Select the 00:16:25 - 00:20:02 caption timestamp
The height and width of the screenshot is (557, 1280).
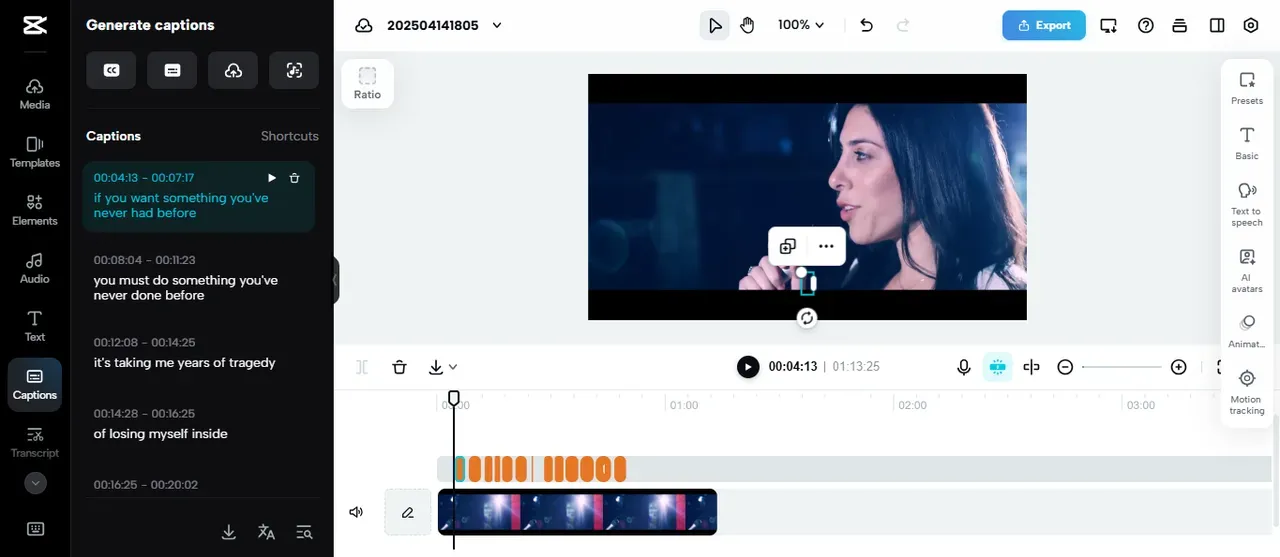pyautogui.click(x=146, y=485)
